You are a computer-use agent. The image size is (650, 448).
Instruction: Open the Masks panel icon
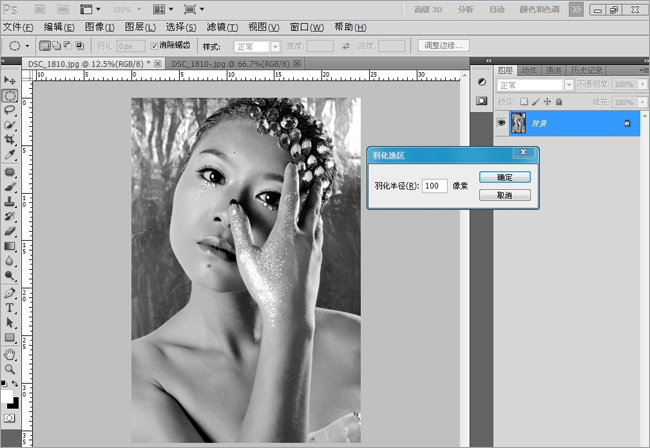tap(482, 101)
